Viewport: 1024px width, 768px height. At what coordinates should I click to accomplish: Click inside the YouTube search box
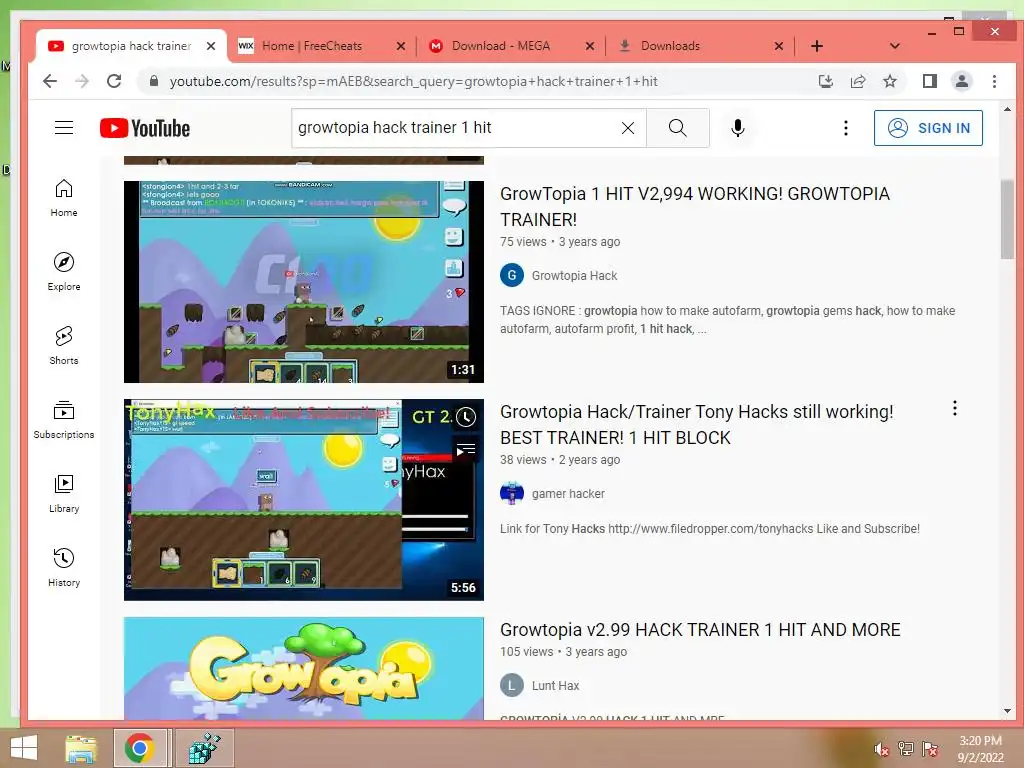coord(457,128)
